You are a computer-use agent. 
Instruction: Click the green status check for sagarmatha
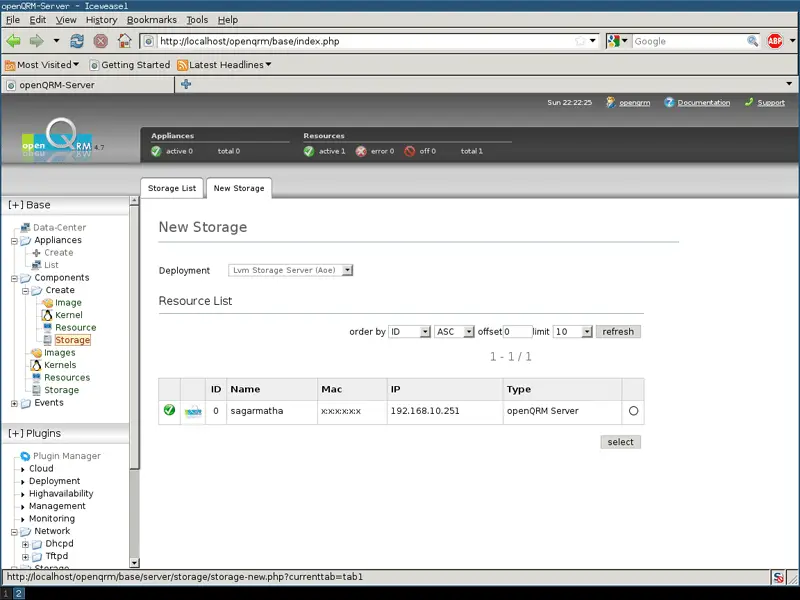[169, 410]
